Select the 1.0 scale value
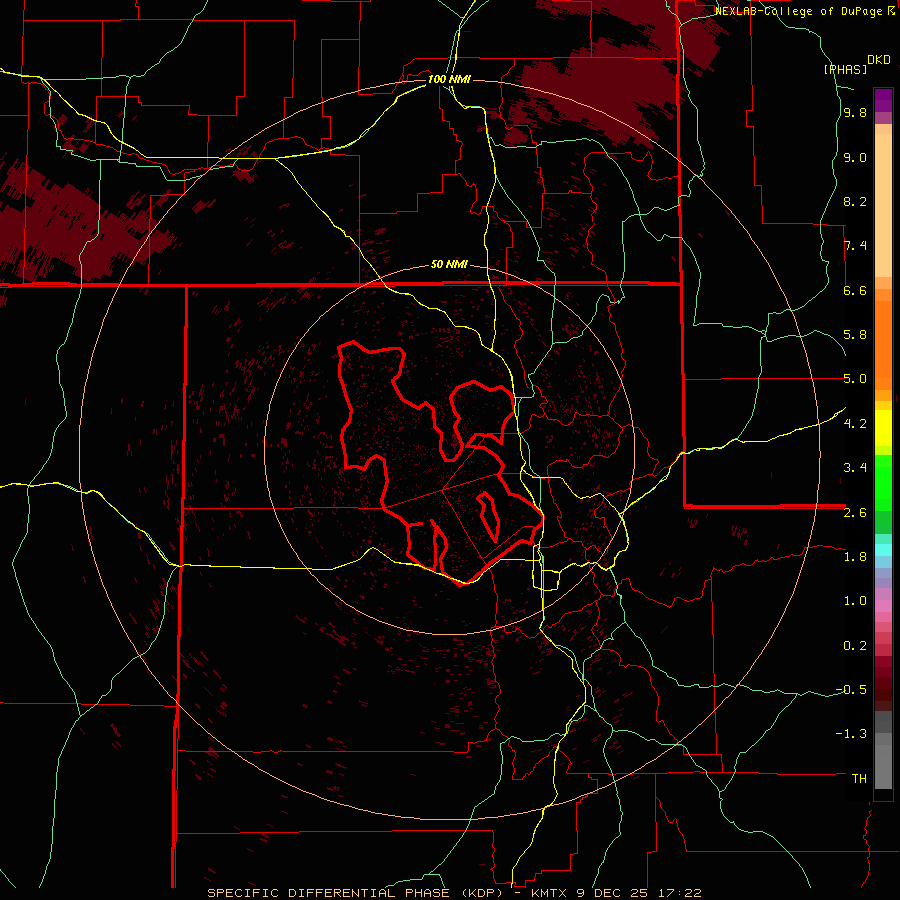The height and width of the screenshot is (900, 900). coord(855,601)
